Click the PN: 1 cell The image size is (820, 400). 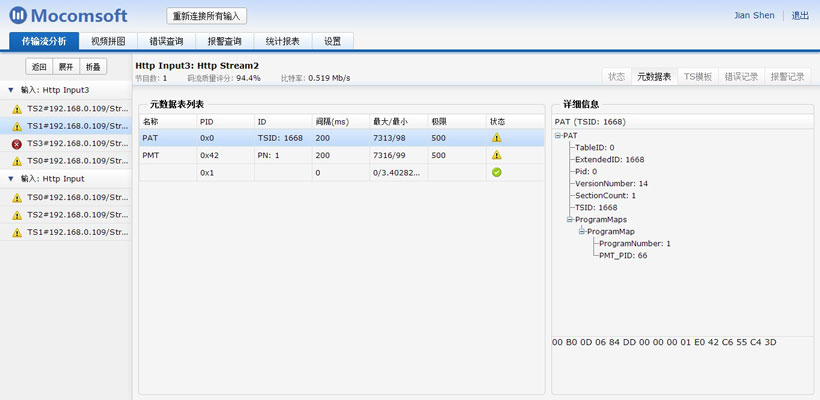283,155
